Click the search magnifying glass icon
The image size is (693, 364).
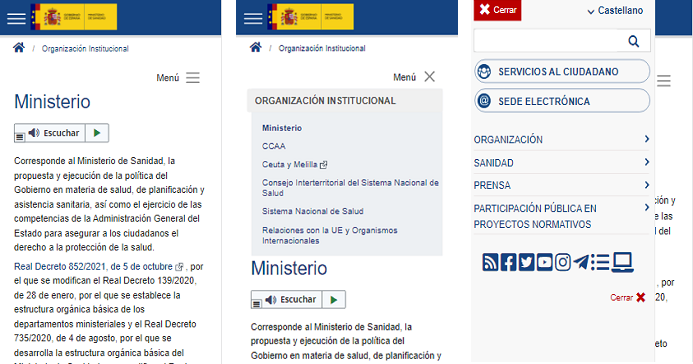(633, 41)
